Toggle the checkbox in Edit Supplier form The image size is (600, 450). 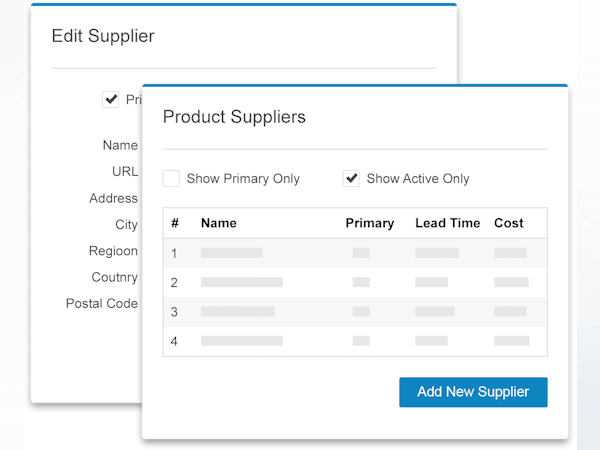coord(111,100)
